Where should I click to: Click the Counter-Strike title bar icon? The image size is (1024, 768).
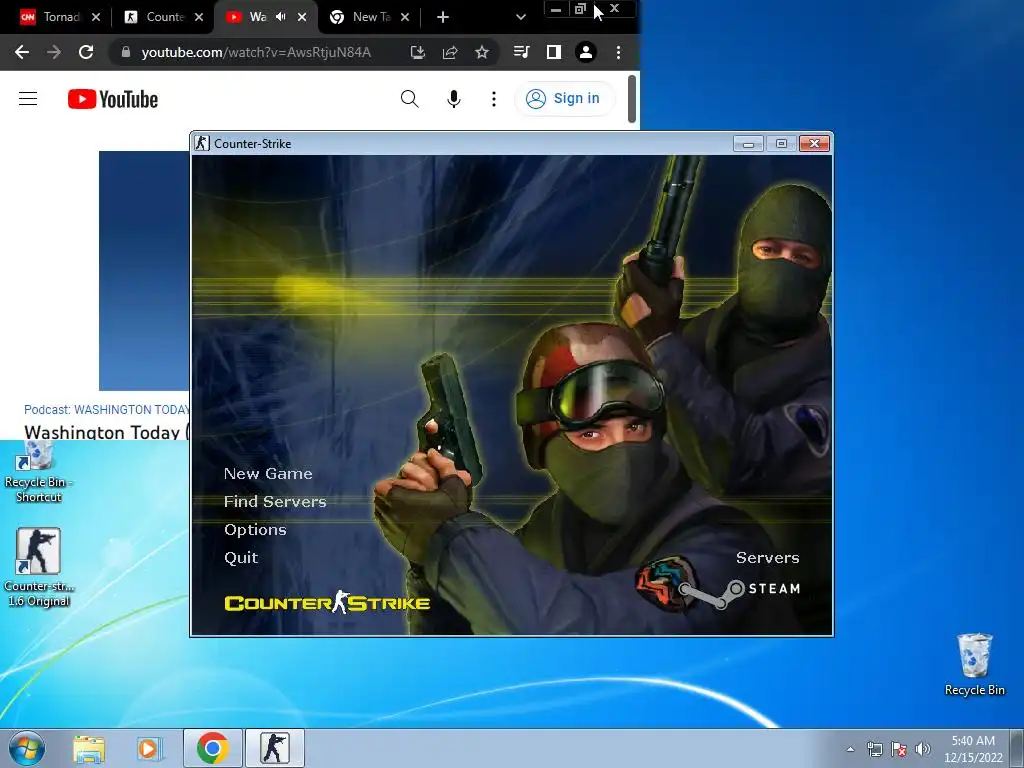(202, 143)
